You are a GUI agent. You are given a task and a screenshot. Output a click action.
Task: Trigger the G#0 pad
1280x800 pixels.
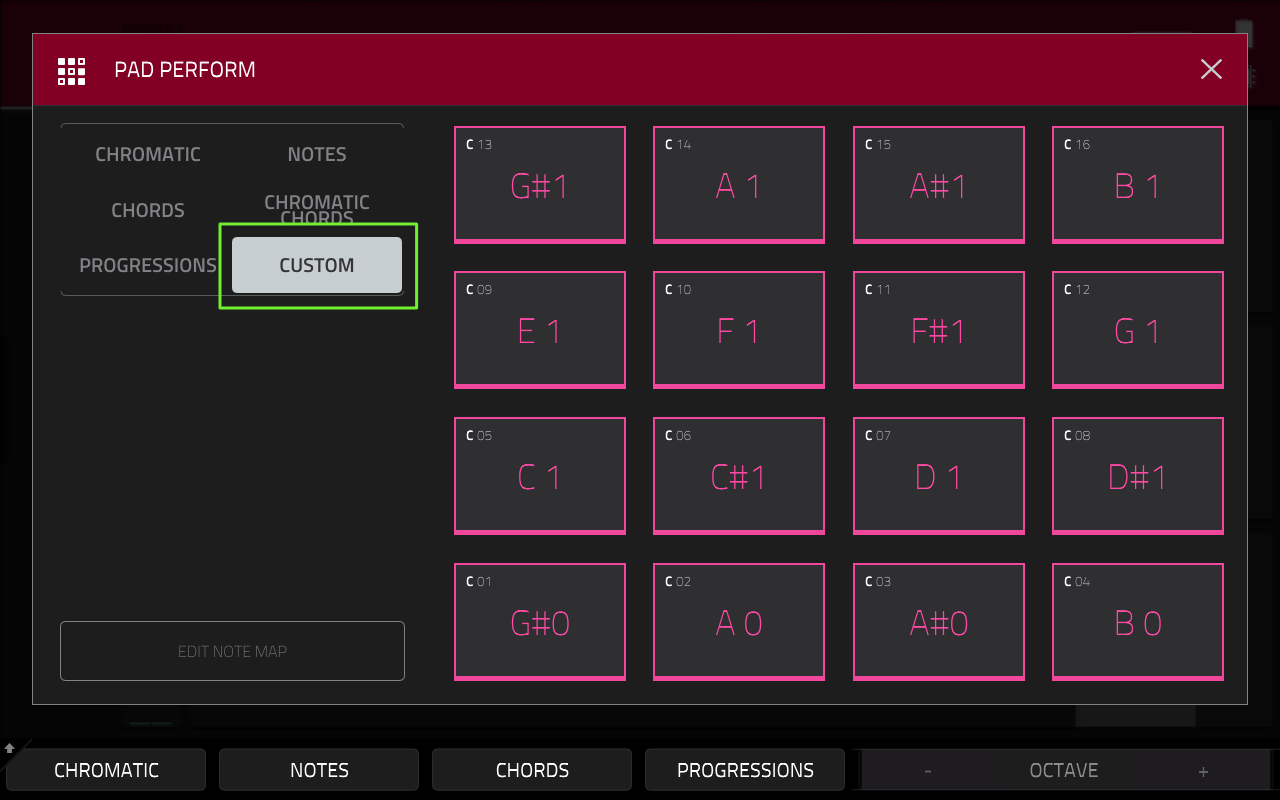coord(539,621)
